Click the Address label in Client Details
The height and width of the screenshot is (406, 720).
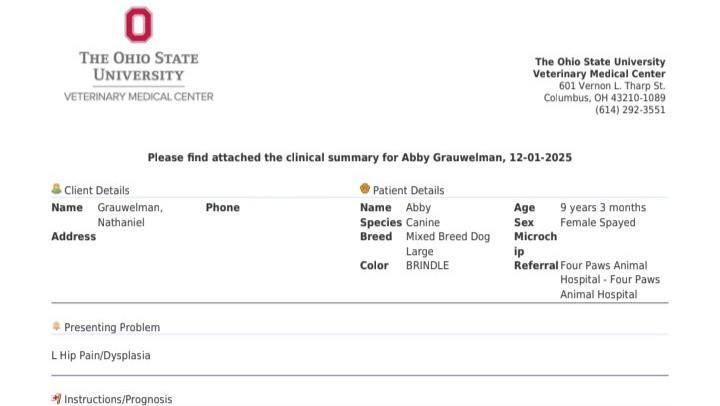point(73,237)
